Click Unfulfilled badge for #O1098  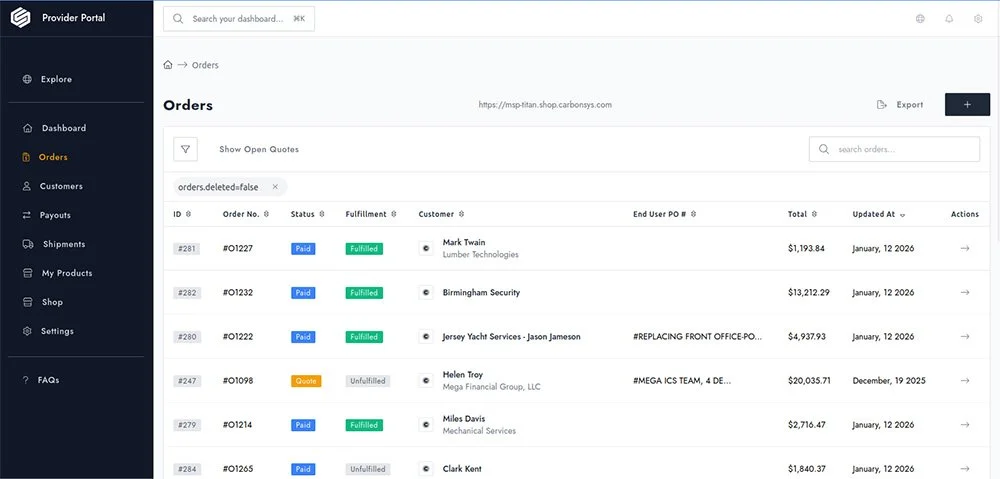[x=367, y=381]
